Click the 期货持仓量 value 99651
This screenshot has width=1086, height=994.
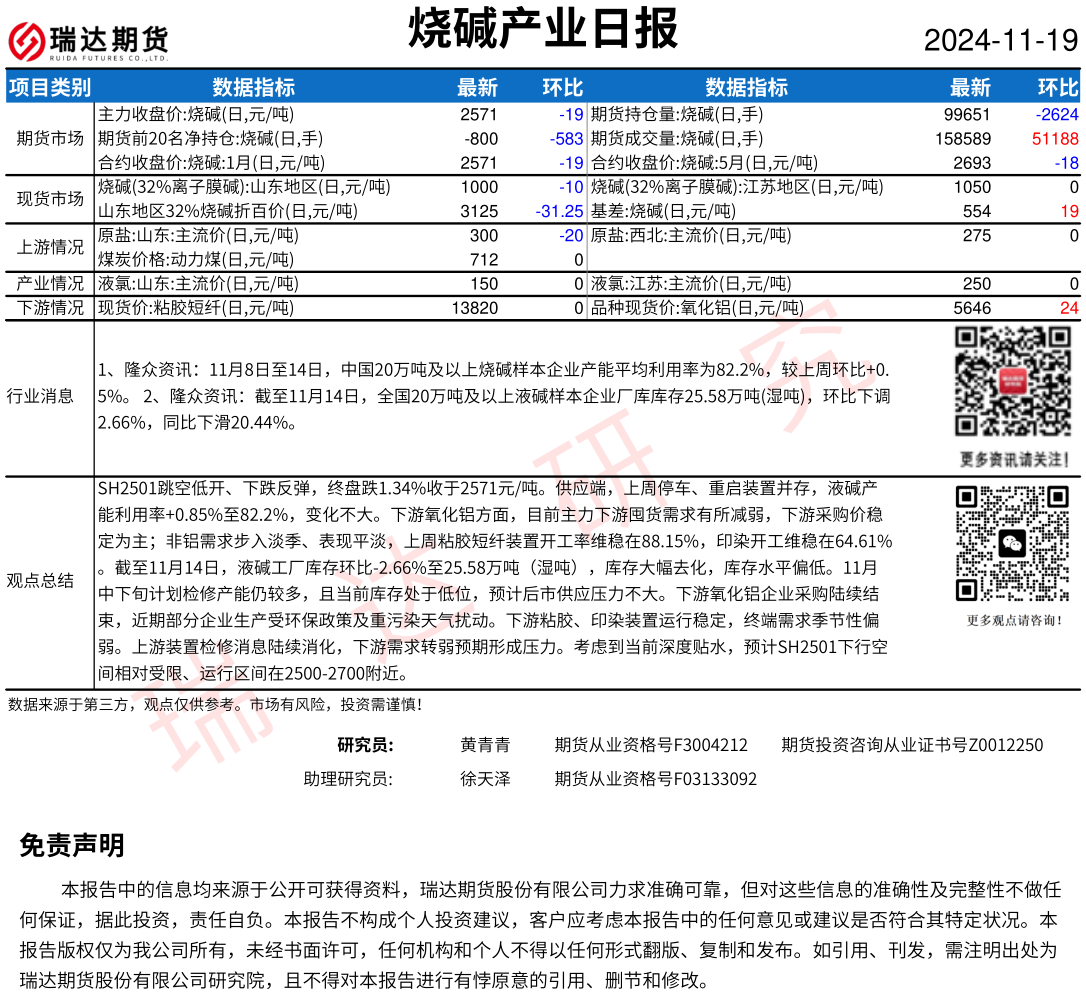click(x=968, y=115)
